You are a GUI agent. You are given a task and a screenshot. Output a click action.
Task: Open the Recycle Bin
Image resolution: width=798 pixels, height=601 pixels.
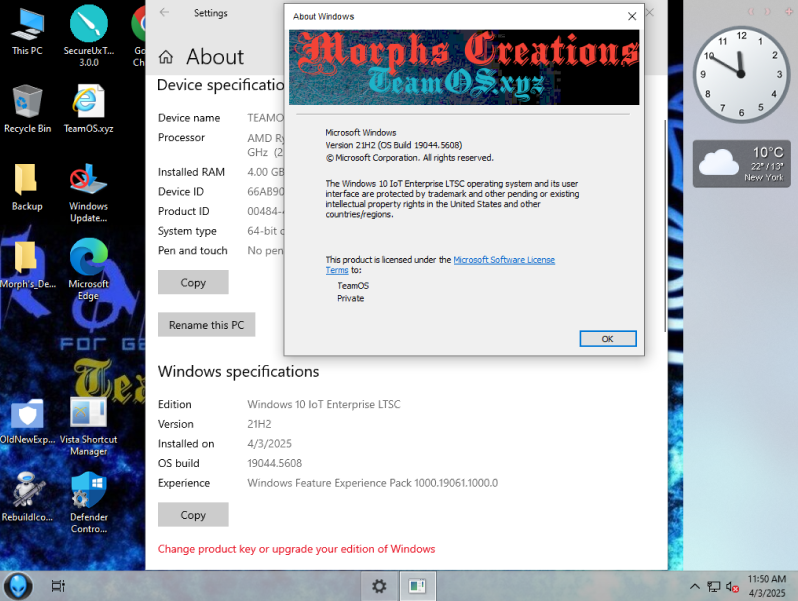tap(27, 109)
